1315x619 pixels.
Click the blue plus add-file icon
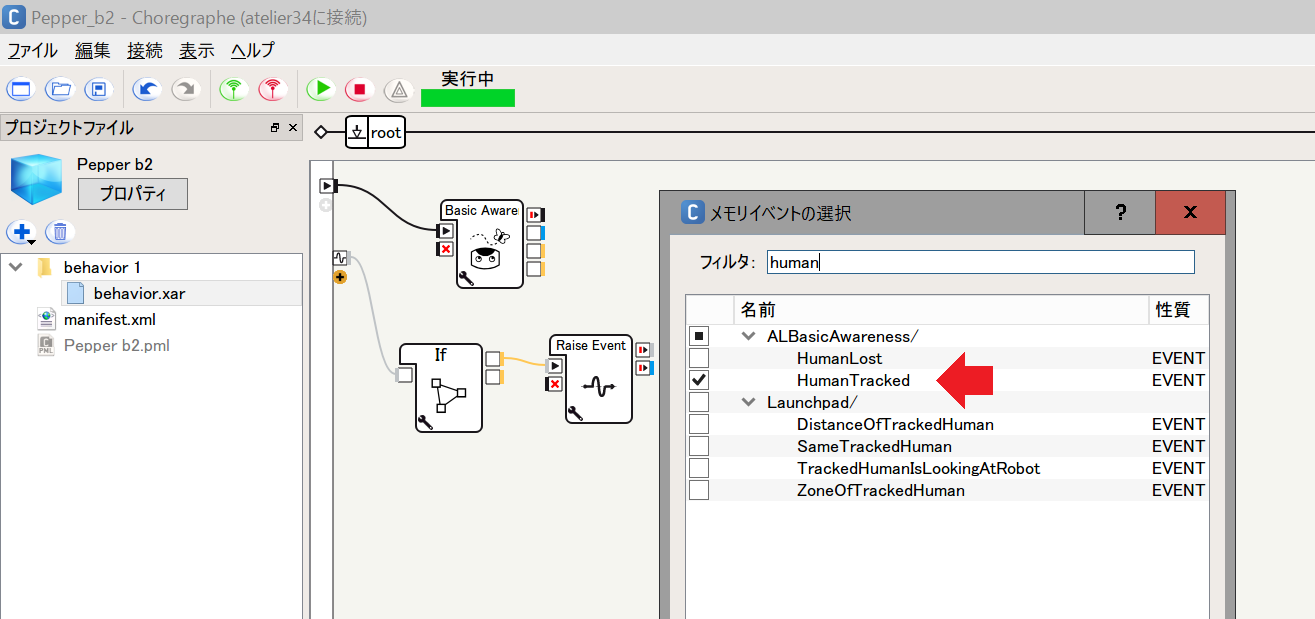coord(21,233)
